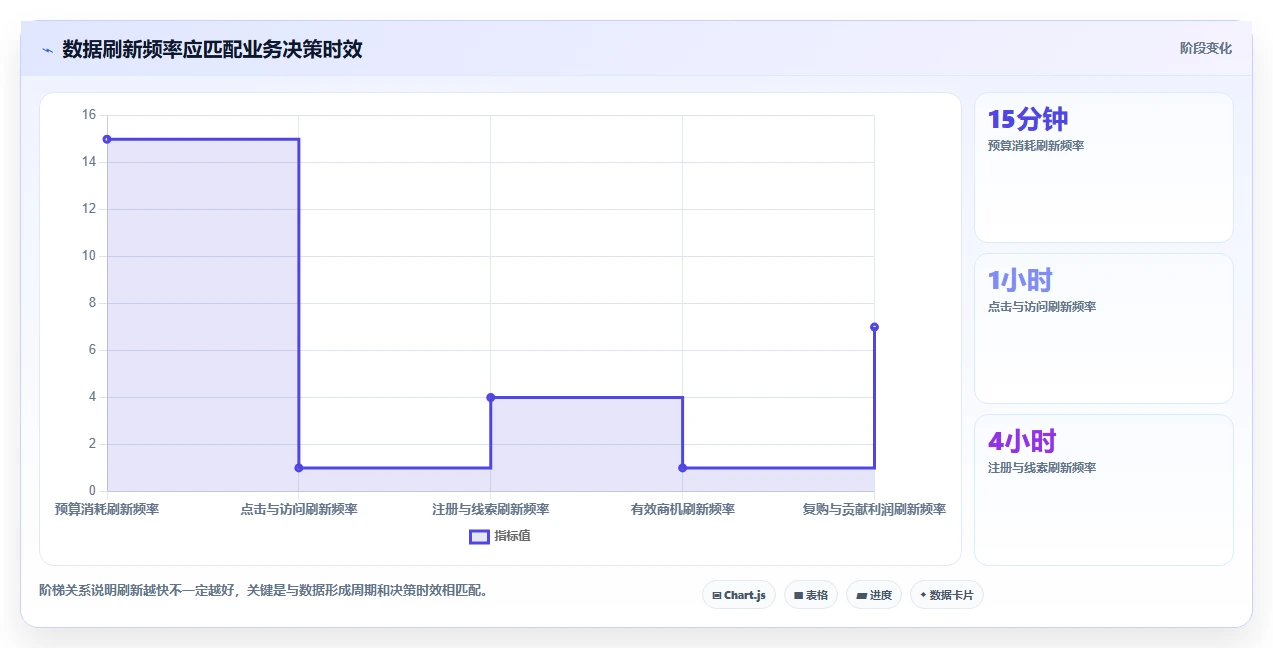Click the y-axis value 4

92,397
